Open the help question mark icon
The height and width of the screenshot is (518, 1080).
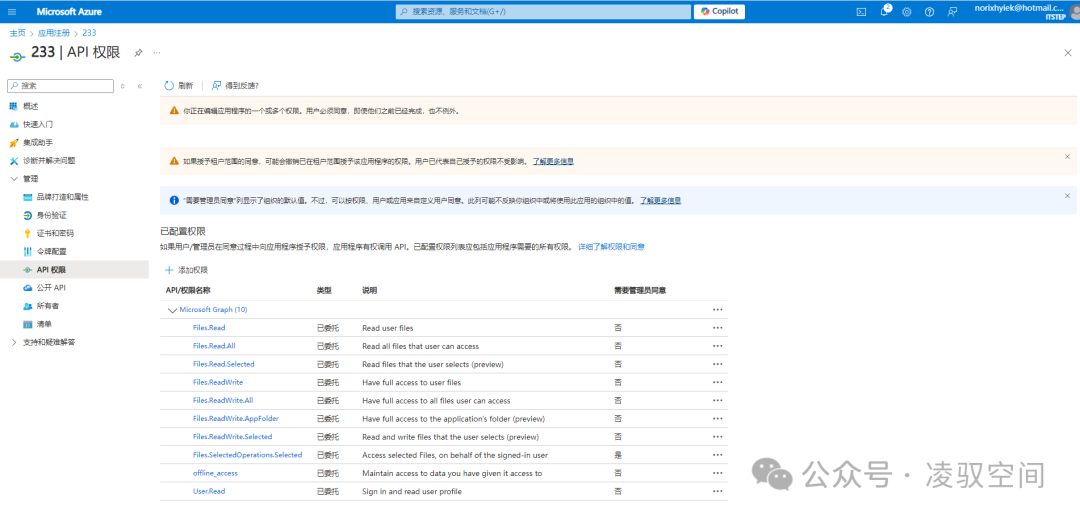click(x=929, y=11)
